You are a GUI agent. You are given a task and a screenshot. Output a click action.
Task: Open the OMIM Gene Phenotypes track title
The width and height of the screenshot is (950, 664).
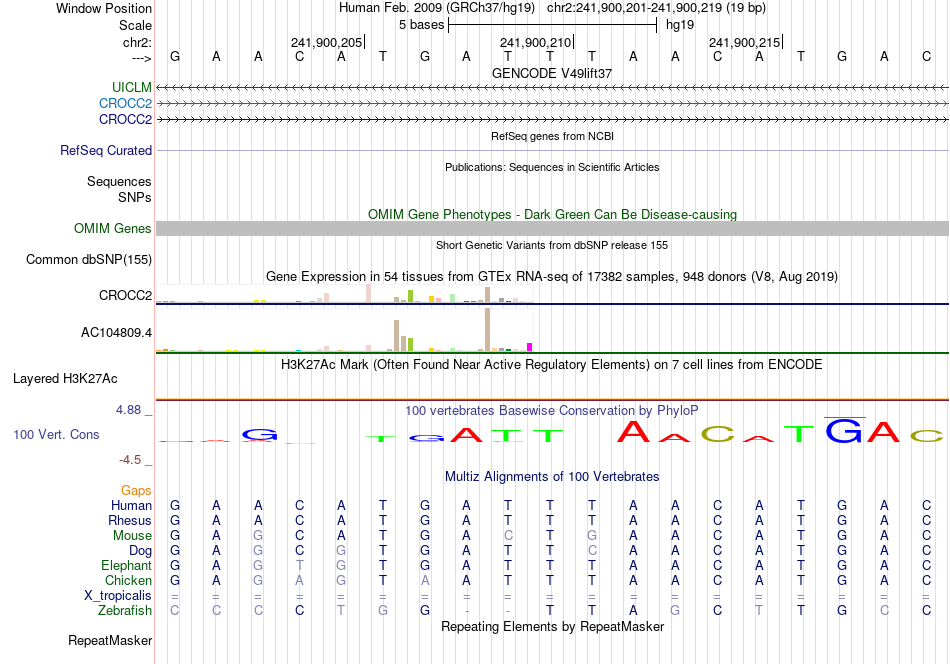tap(552, 214)
